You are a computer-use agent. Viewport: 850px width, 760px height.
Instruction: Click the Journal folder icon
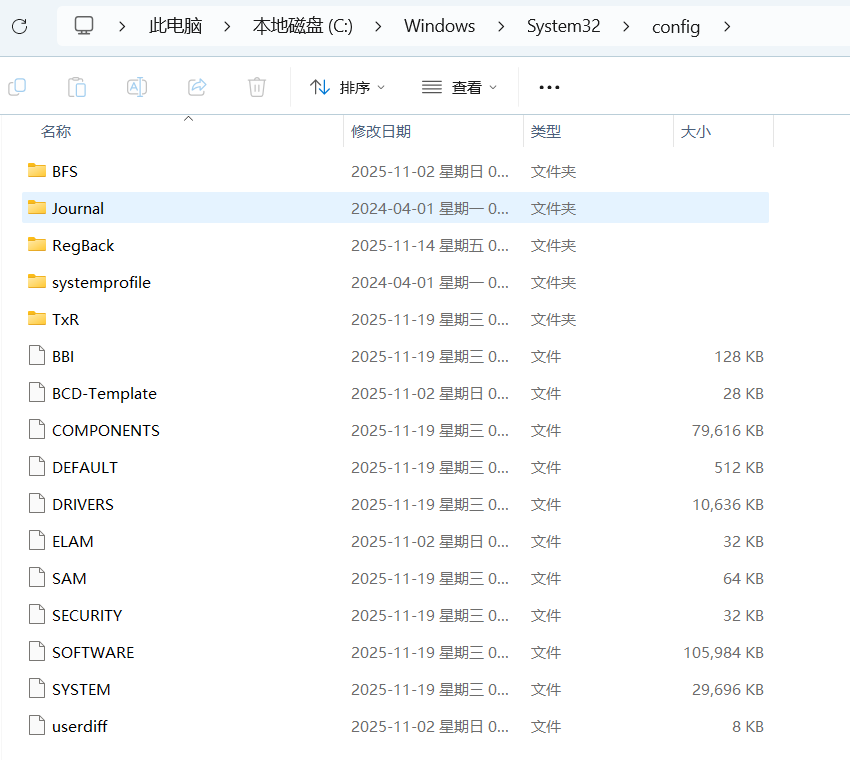[37, 208]
